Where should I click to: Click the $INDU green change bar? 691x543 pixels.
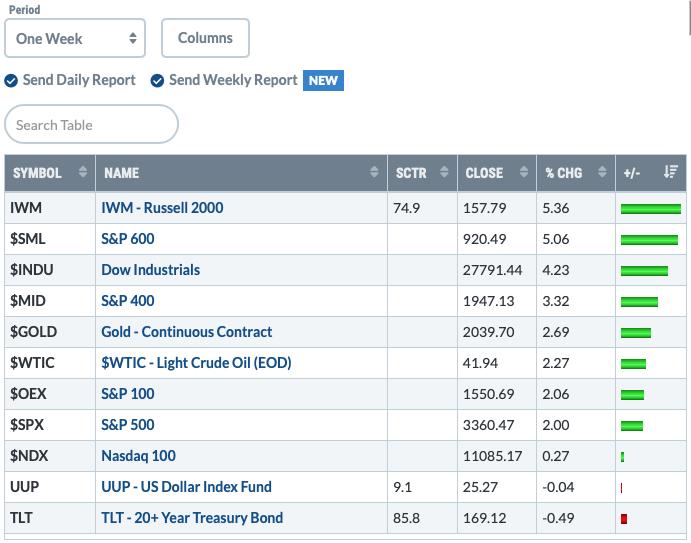(644, 271)
